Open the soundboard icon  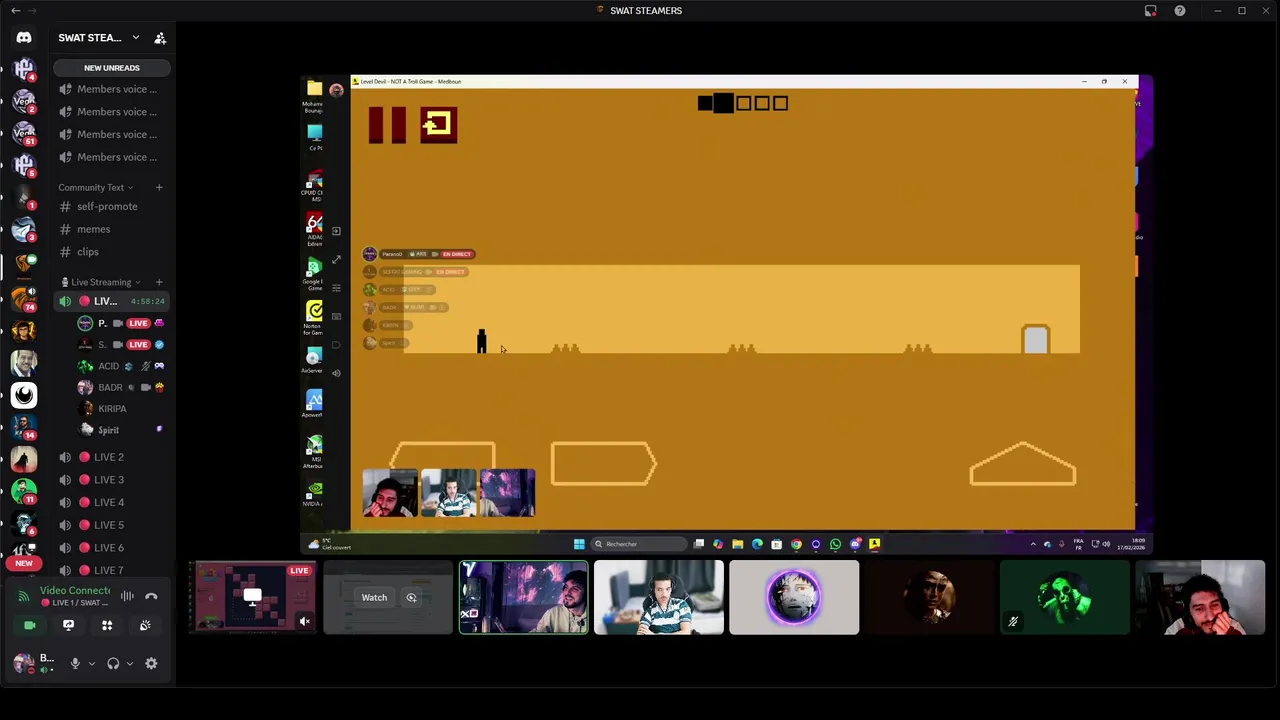(145, 625)
